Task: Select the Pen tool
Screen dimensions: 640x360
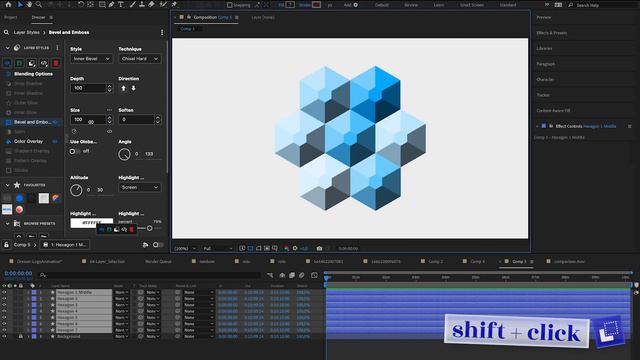Action: coord(111,4)
